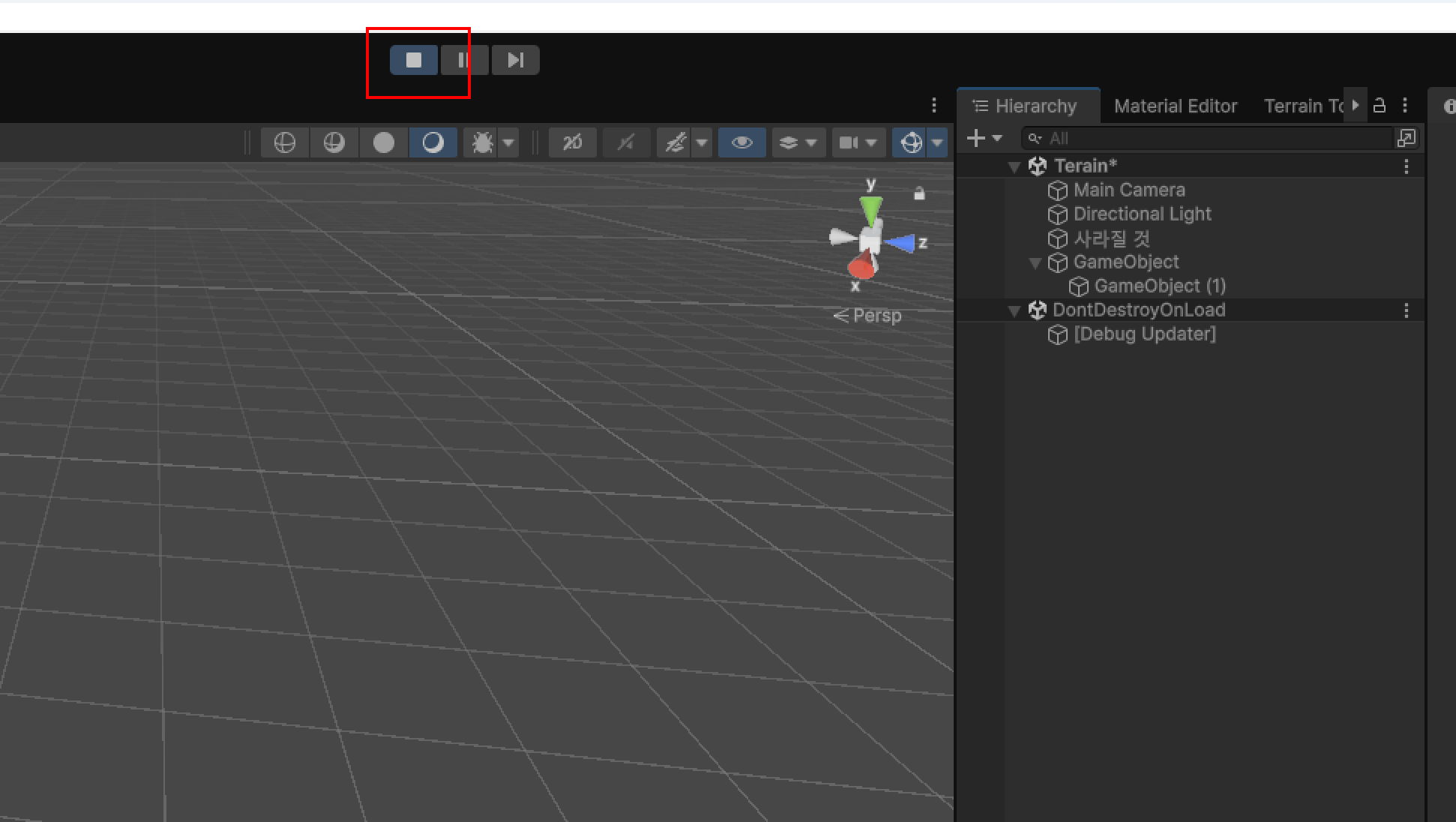The height and width of the screenshot is (822, 1456).
Task: Pause the running game
Action: [x=464, y=60]
